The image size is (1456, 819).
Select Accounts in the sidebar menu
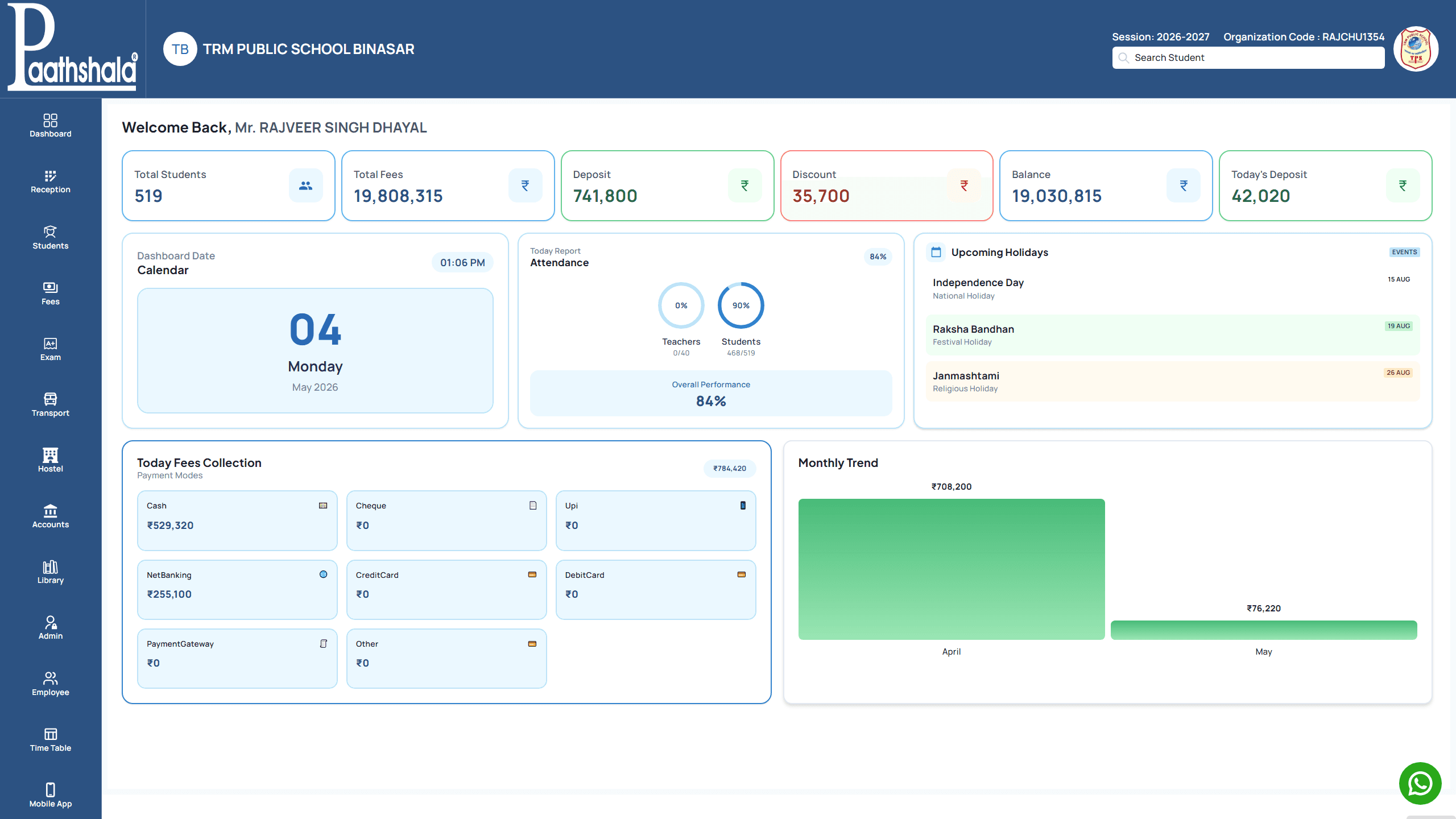50,516
